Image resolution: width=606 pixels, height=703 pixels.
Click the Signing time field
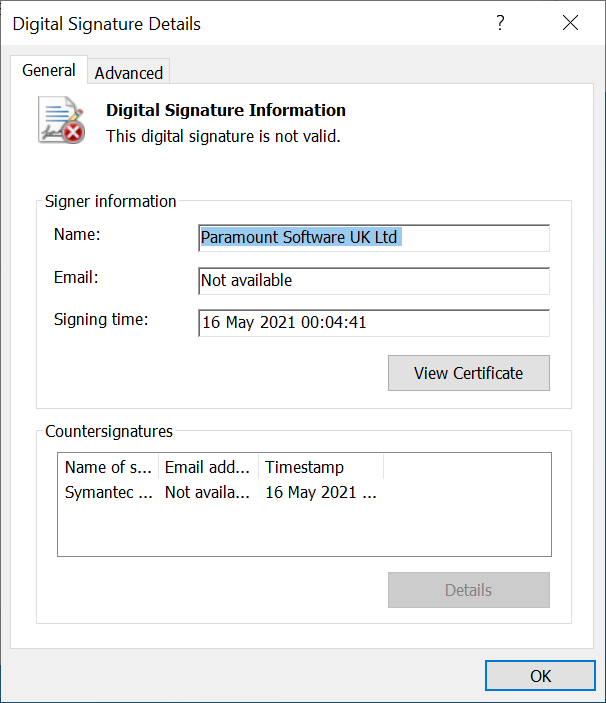tap(374, 323)
